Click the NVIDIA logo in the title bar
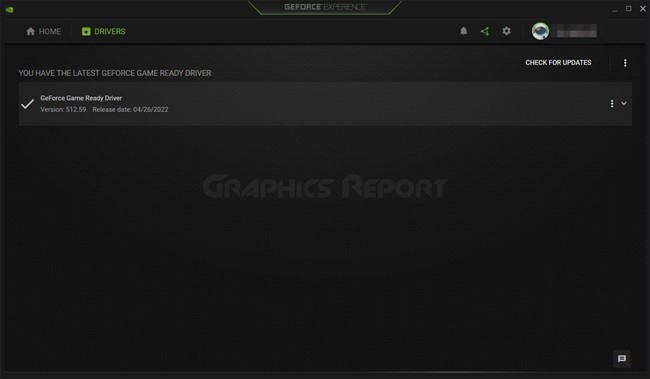 click(9, 9)
